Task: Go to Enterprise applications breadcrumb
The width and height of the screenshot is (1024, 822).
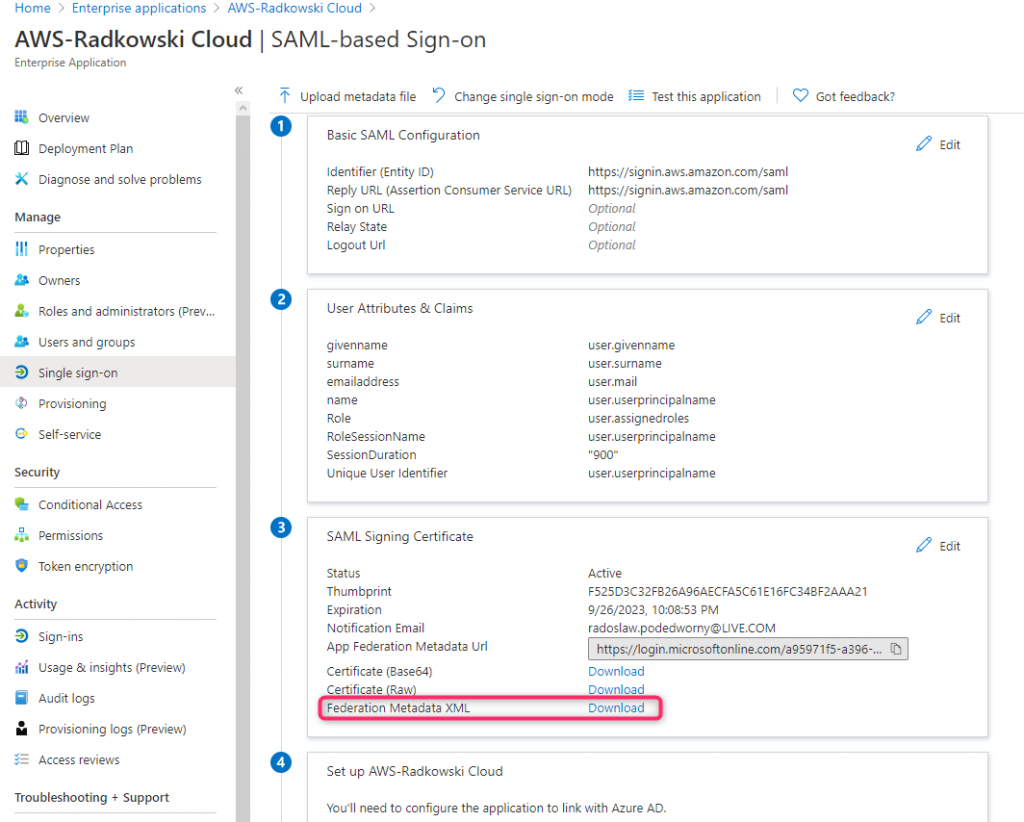Action: (139, 8)
